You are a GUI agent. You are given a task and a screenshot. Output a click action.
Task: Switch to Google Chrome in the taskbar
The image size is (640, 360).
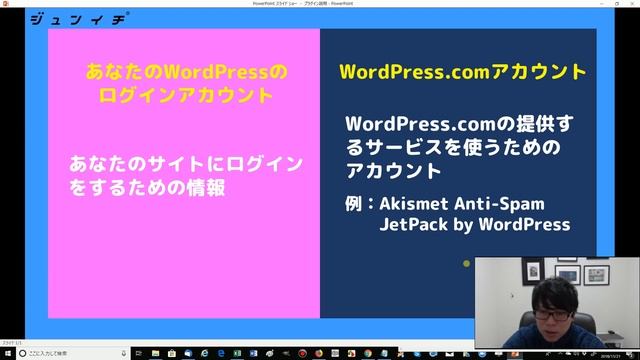click(x=368, y=353)
